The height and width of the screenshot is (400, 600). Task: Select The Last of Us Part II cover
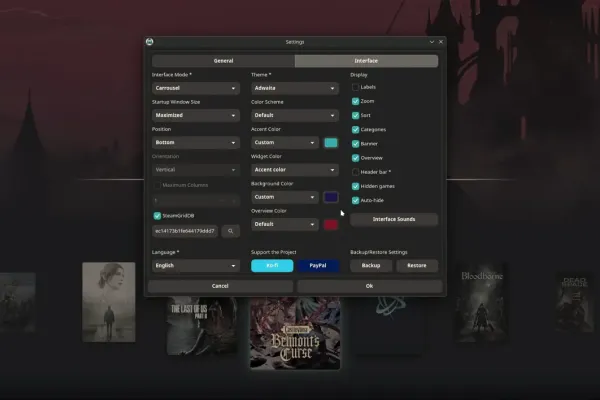point(202,326)
